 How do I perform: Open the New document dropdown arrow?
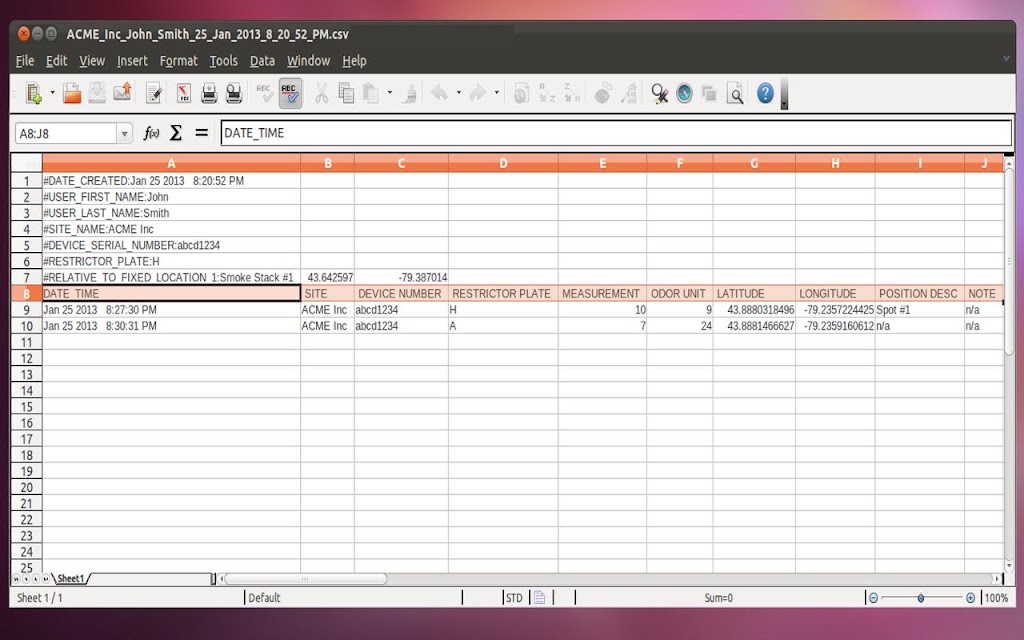[52, 93]
